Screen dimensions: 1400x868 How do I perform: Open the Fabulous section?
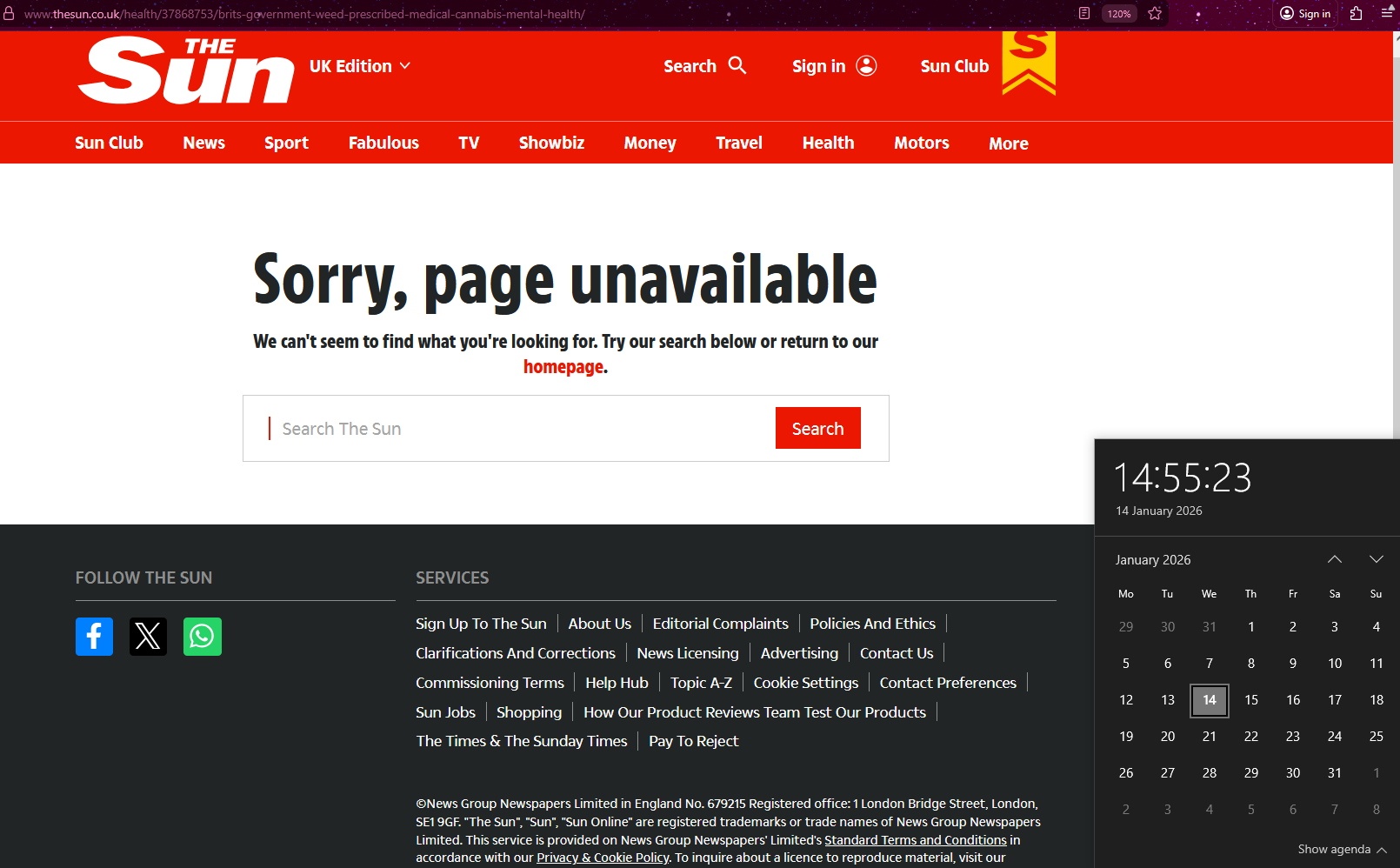coord(383,143)
